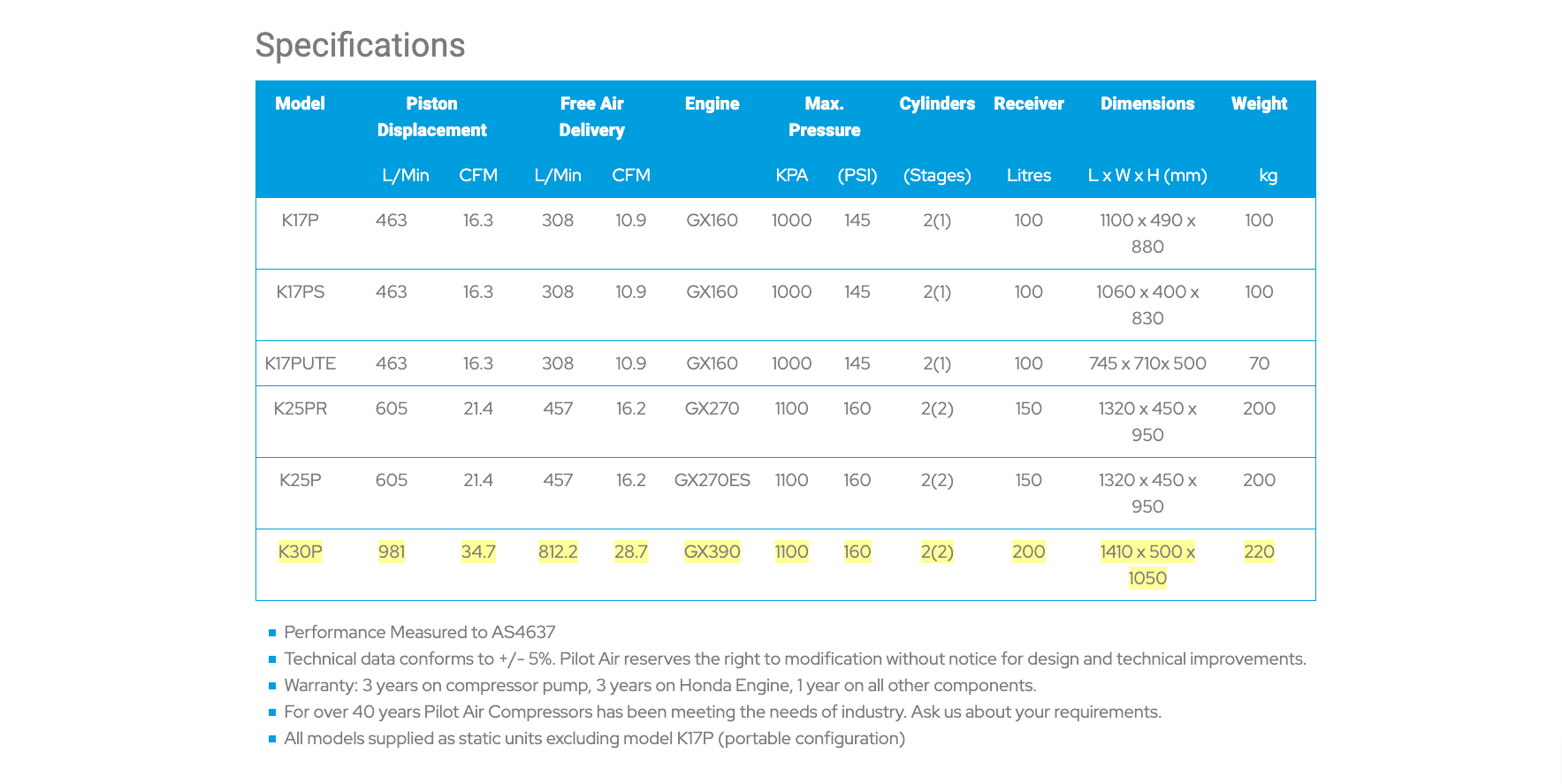Select the GX270ES engine cell
Image resolution: width=1562 pixels, height=784 pixels.
tap(712, 480)
